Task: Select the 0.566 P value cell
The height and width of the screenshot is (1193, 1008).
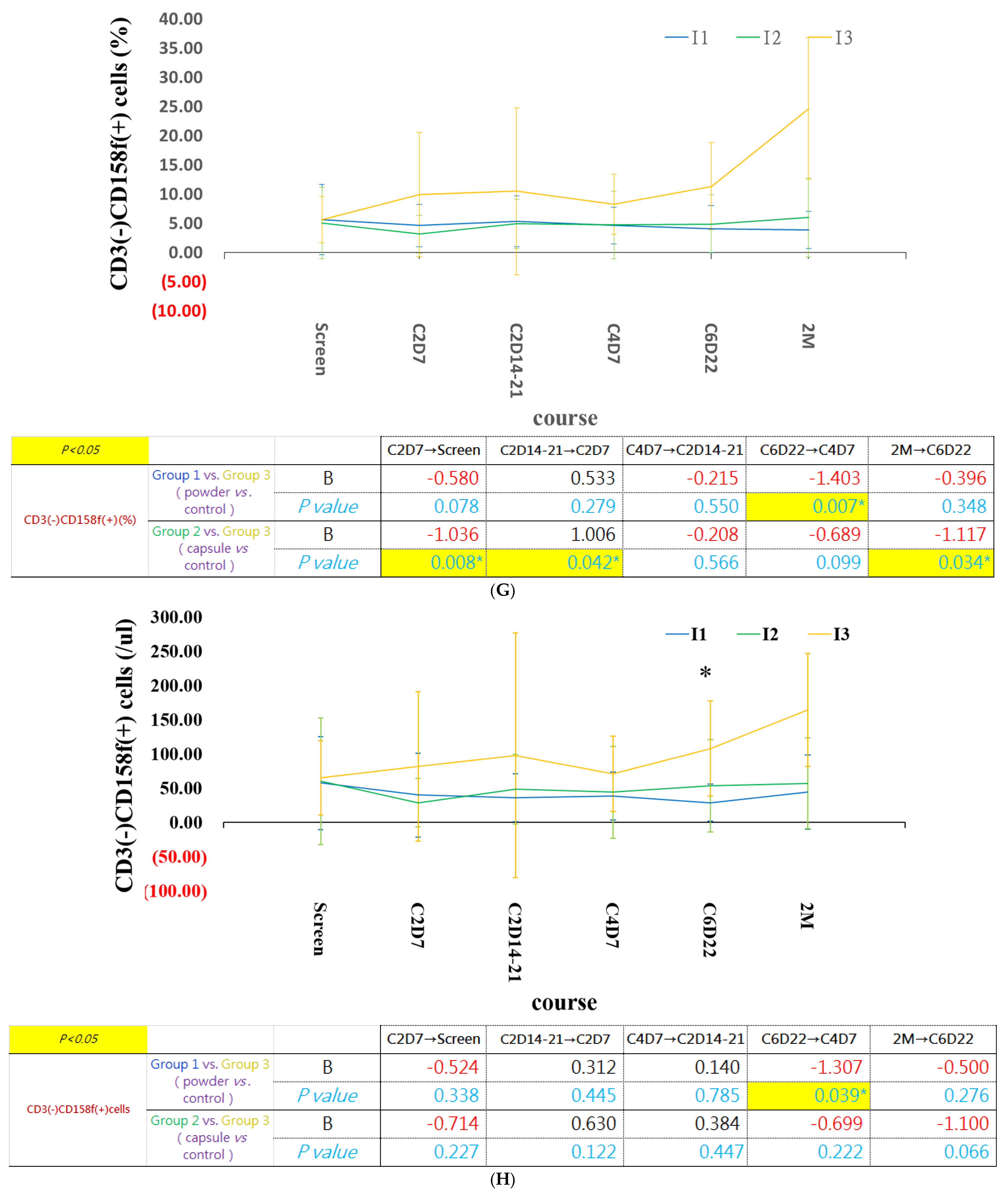Action: 684,563
